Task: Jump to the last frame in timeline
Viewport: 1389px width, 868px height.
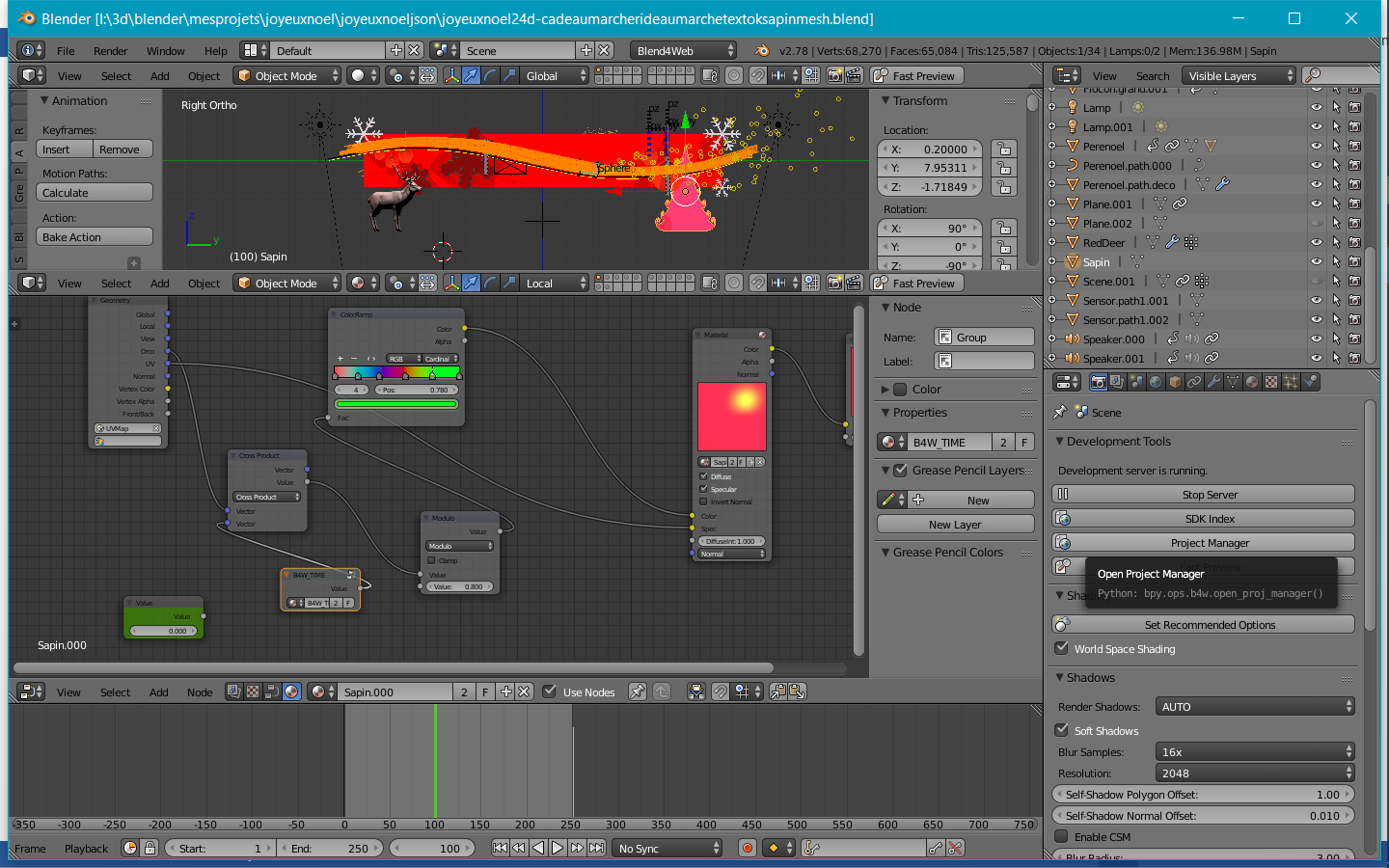Action: click(x=596, y=848)
